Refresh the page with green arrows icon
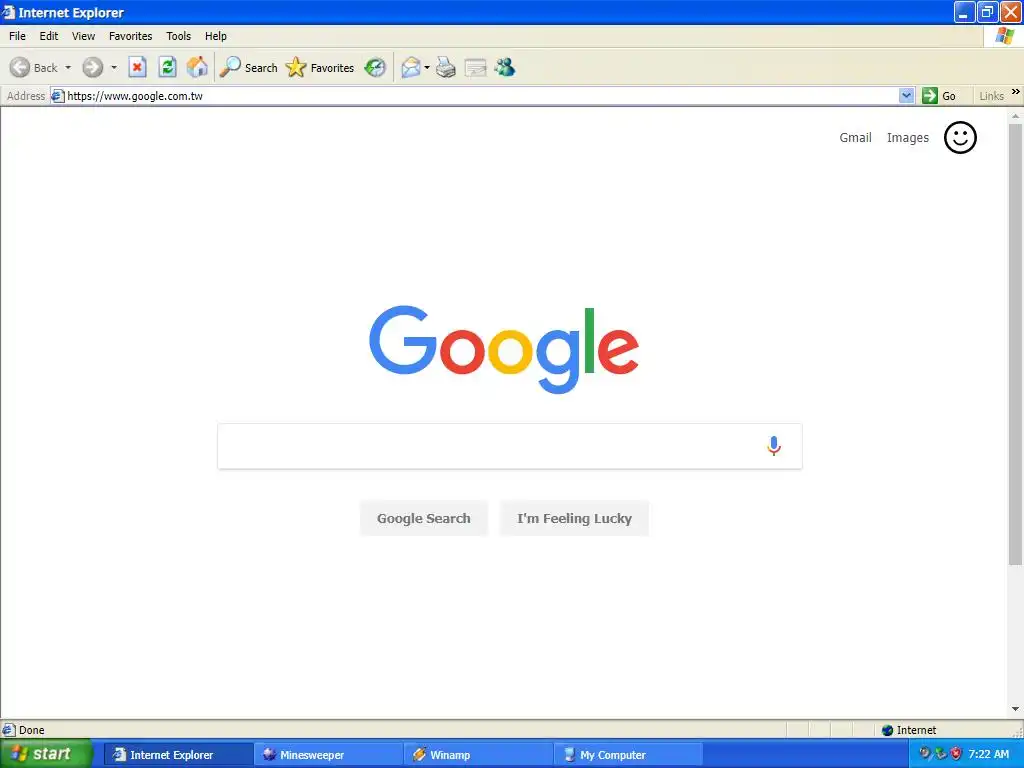The width and height of the screenshot is (1024, 768). tap(168, 67)
